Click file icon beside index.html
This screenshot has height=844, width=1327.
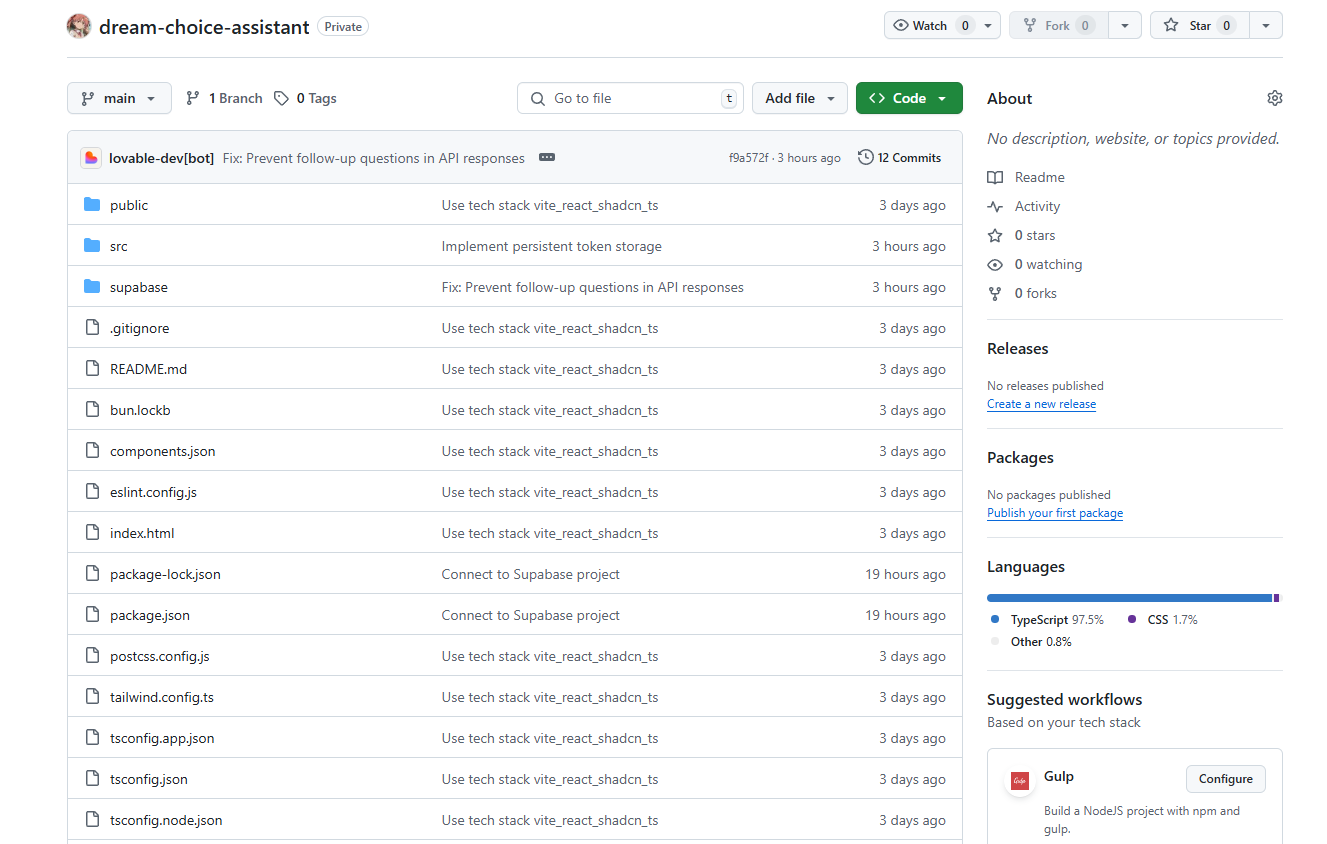(92, 533)
